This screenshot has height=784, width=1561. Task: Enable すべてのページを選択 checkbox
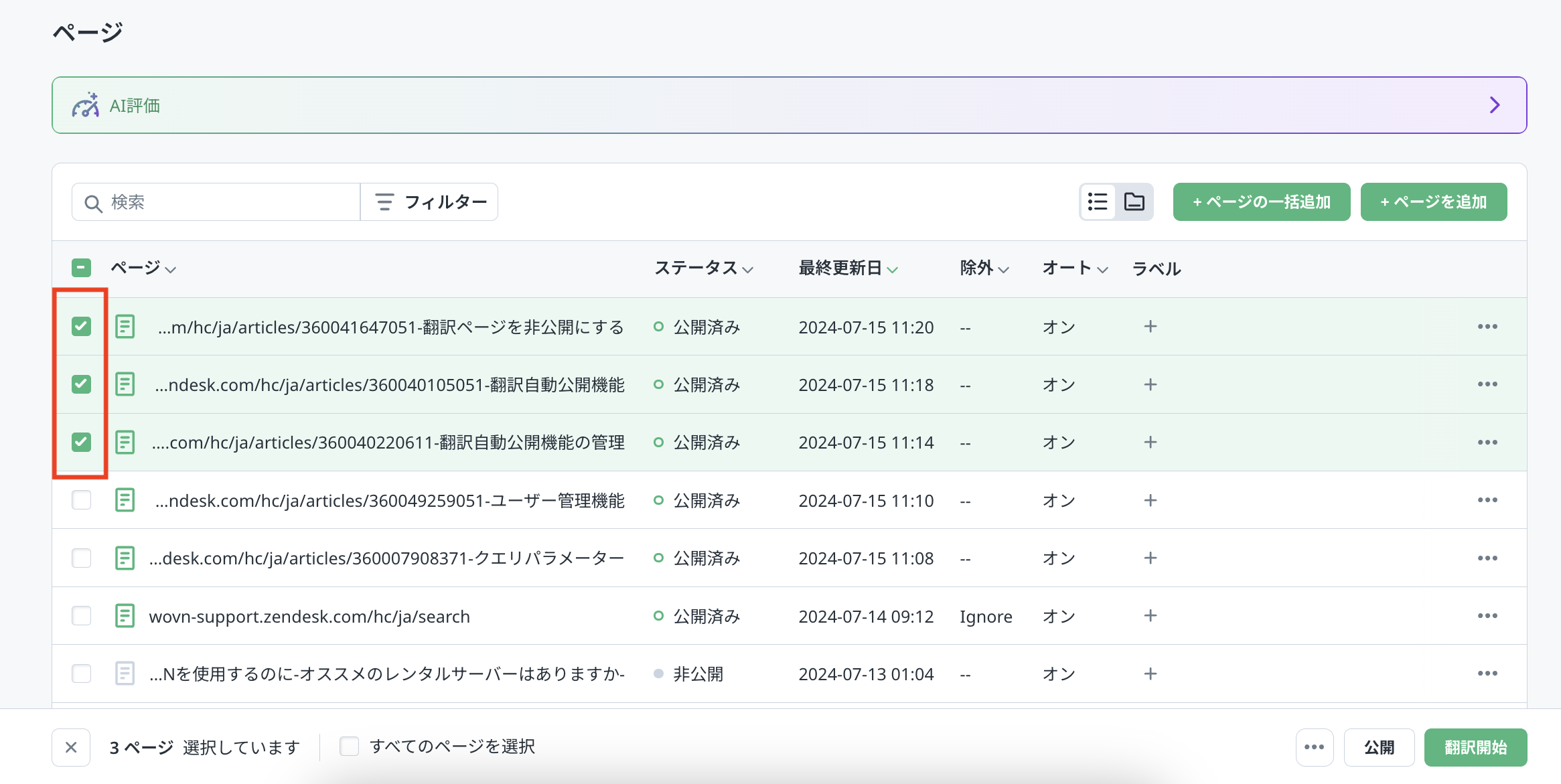click(349, 746)
